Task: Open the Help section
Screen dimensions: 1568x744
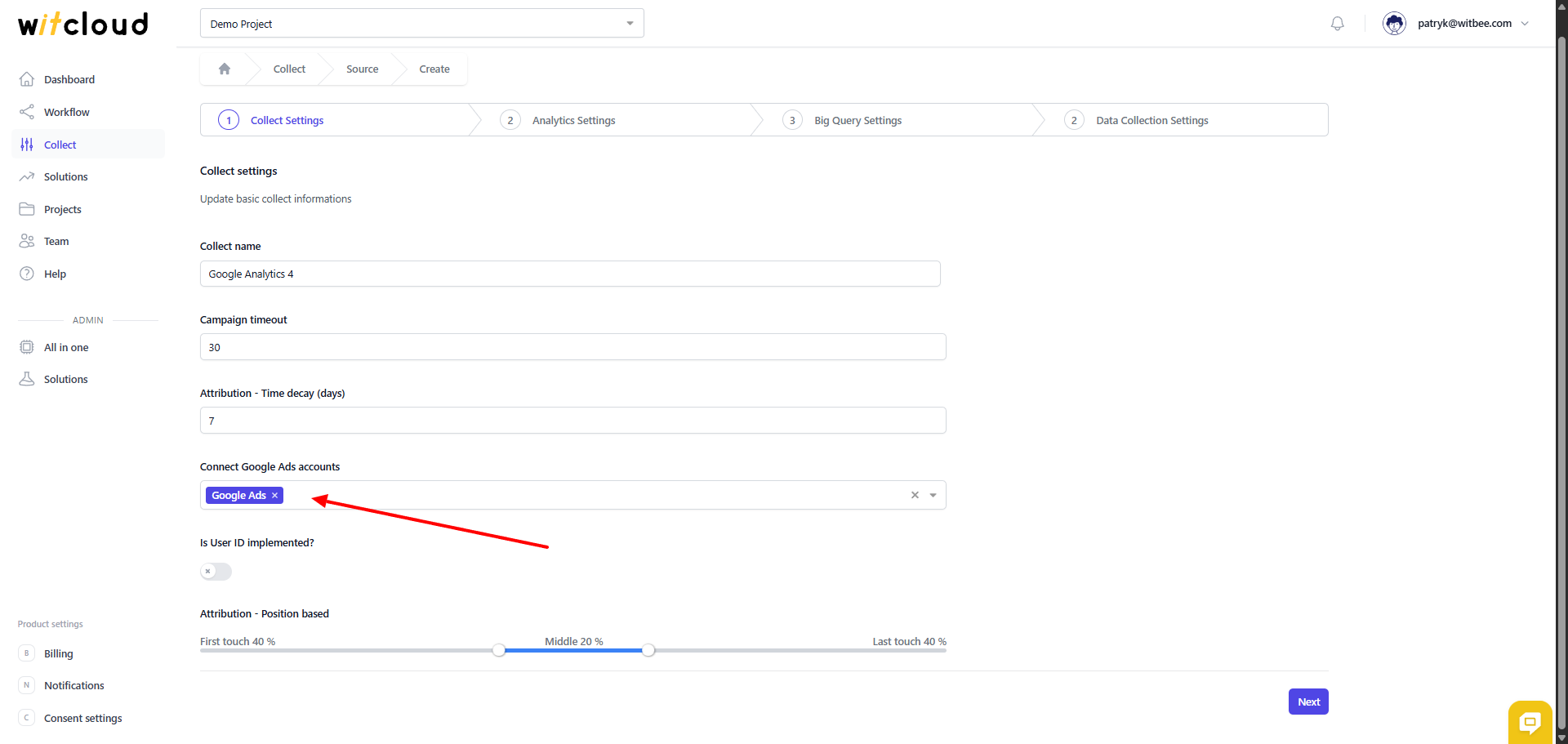Action: click(55, 274)
